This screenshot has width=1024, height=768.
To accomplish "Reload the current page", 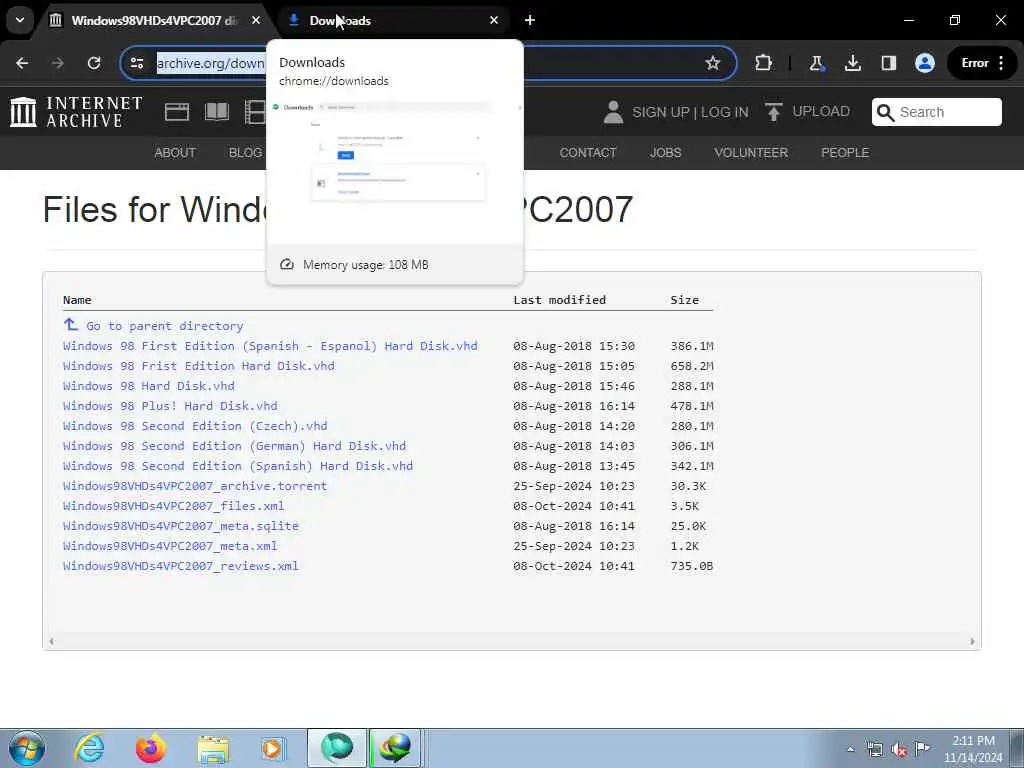I will coord(94,63).
